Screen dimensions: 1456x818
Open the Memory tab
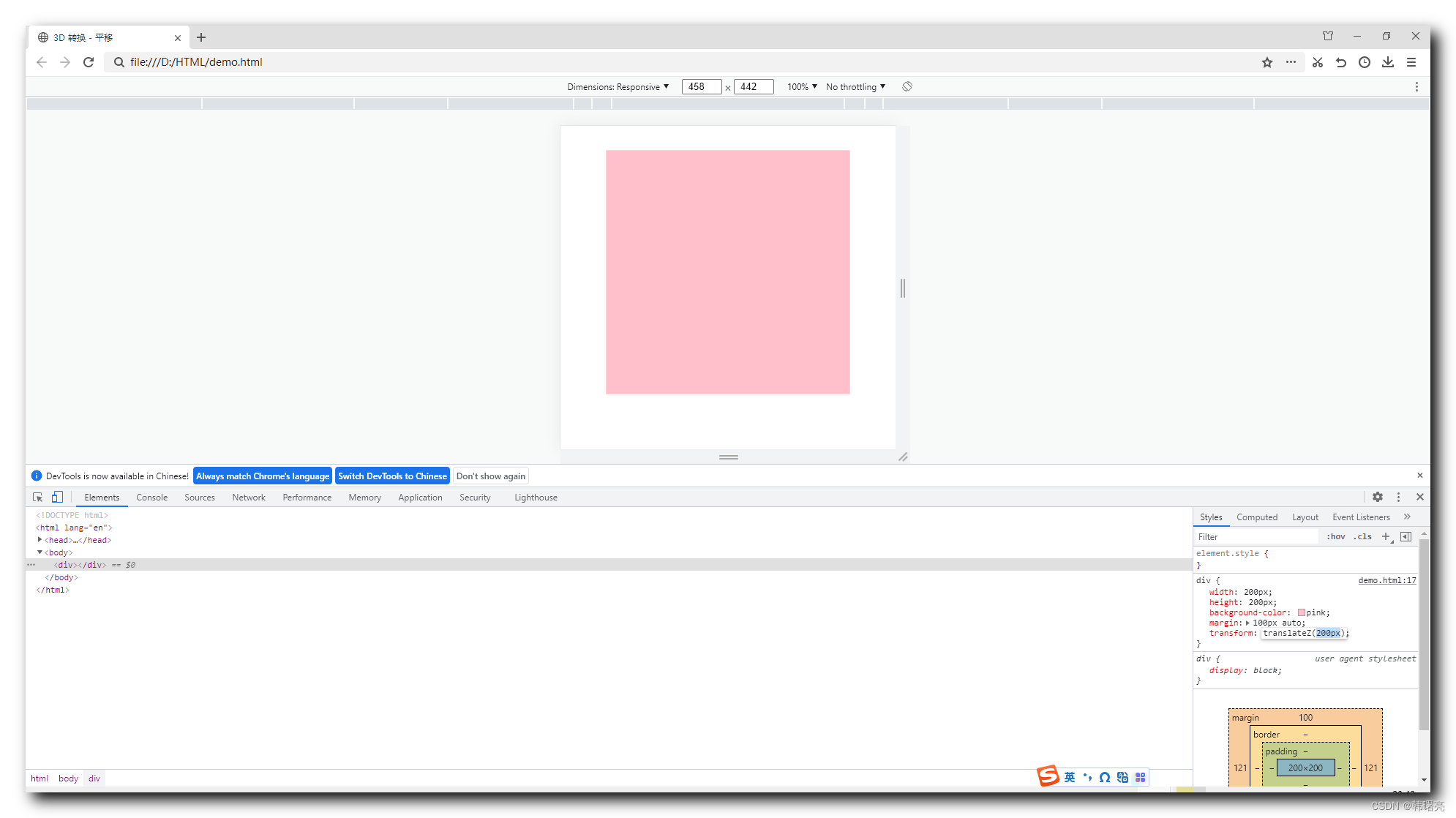tap(365, 498)
